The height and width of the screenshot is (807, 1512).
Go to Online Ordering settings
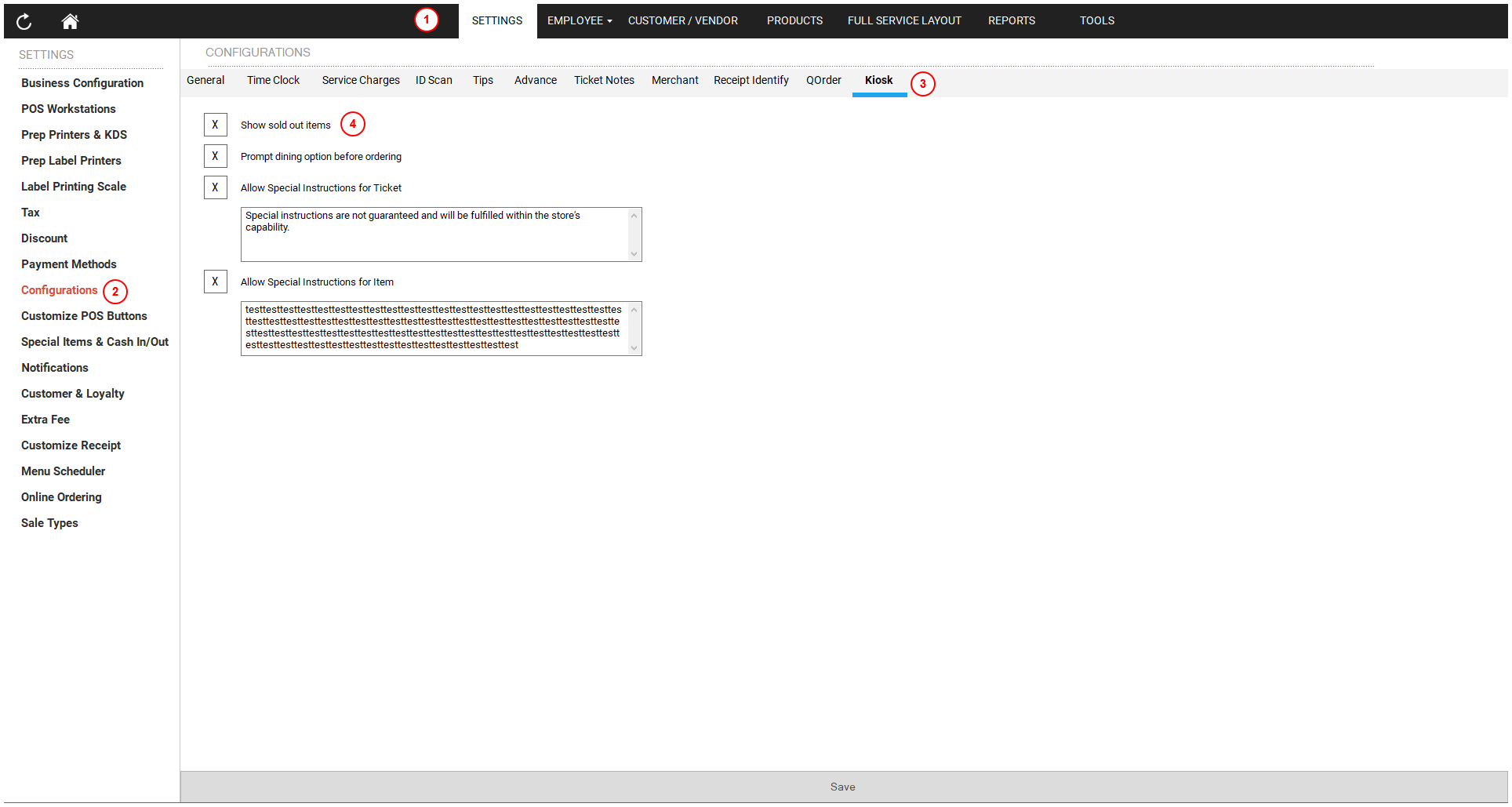[61, 497]
